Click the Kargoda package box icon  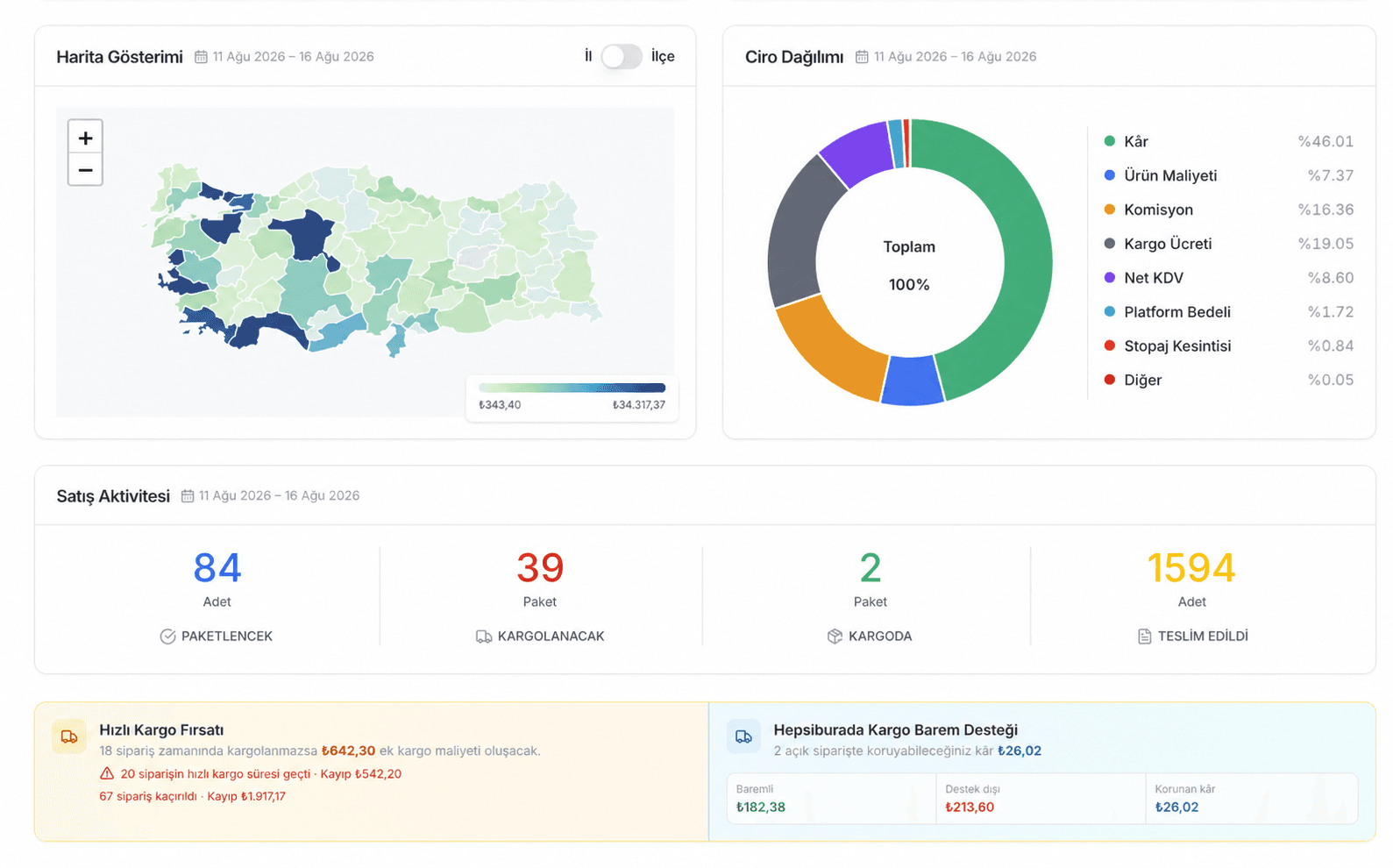835,637
